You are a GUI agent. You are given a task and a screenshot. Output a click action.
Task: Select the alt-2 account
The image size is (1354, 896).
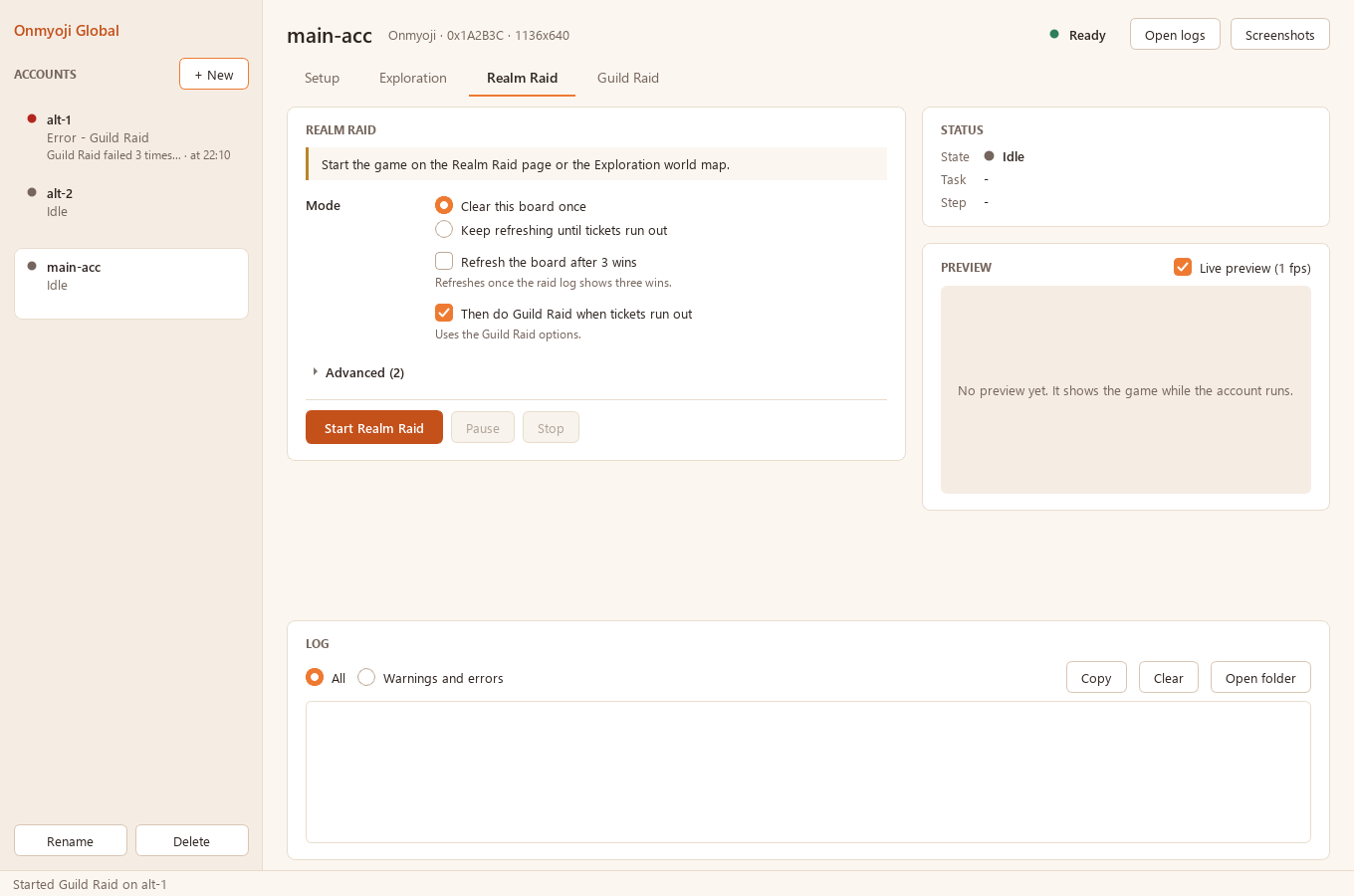coord(130,202)
